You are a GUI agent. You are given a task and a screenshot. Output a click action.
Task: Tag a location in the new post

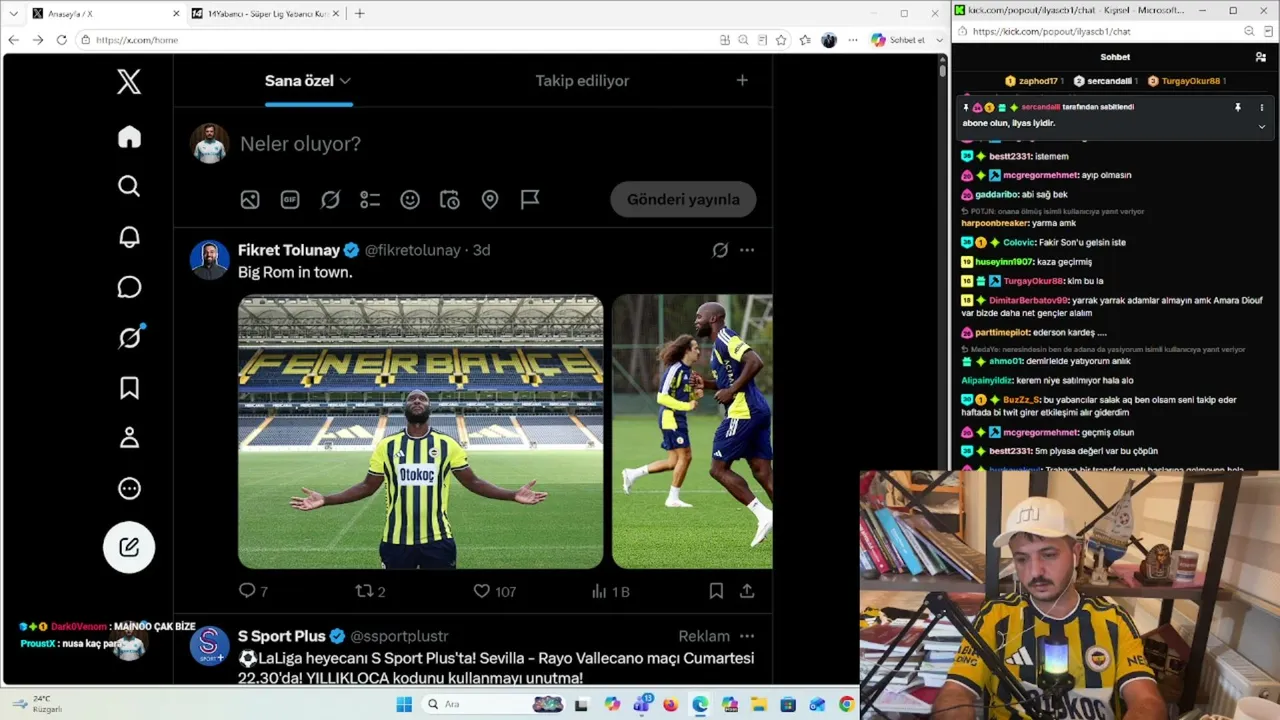(490, 200)
